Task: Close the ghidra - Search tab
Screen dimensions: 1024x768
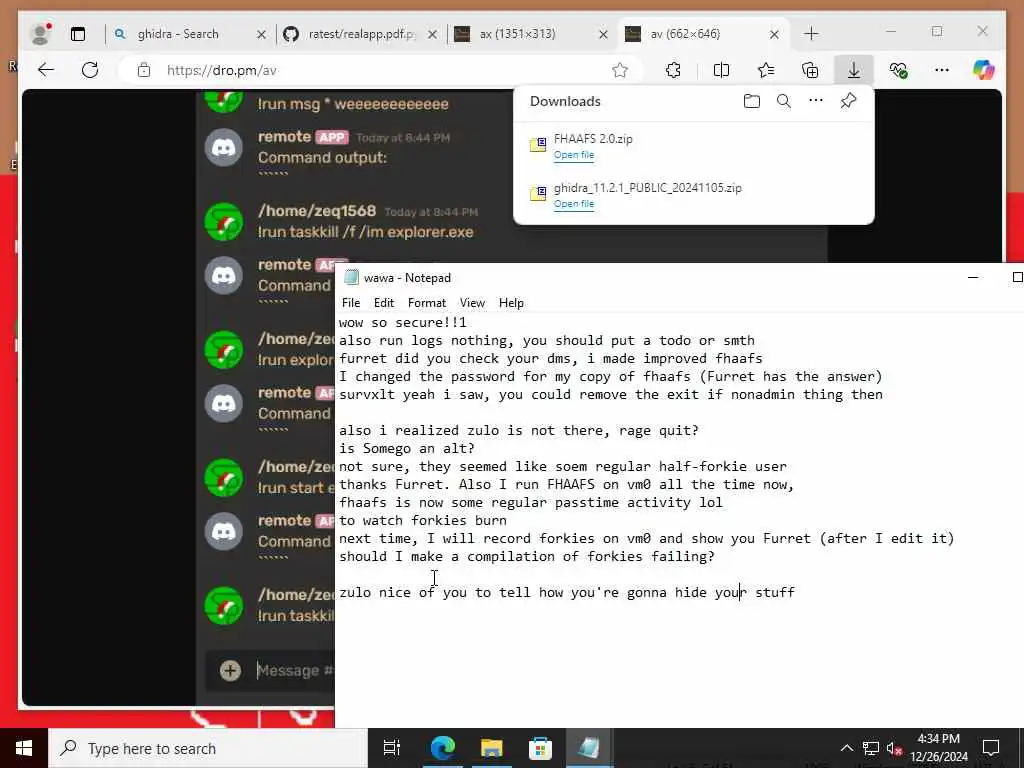Action: tap(261, 35)
